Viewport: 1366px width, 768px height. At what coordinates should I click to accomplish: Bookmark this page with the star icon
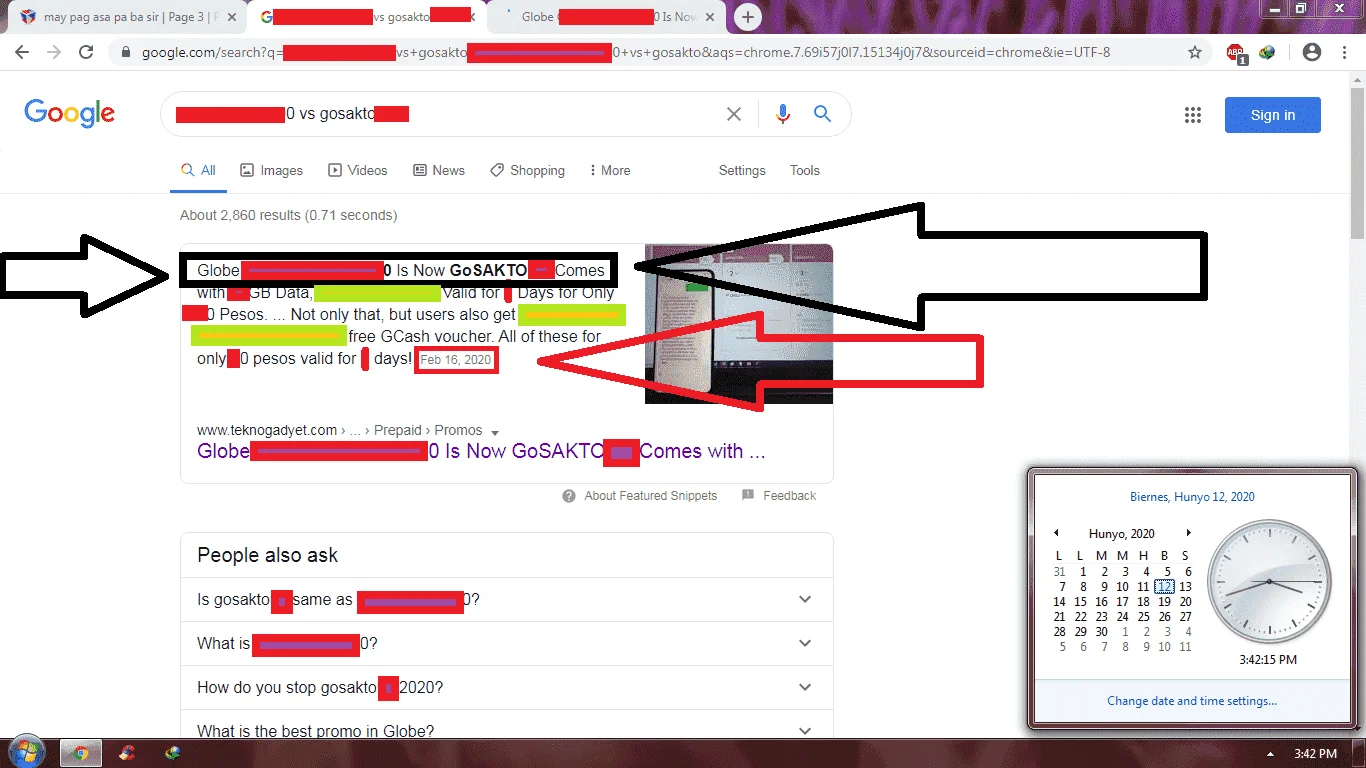coord(1195,52)
